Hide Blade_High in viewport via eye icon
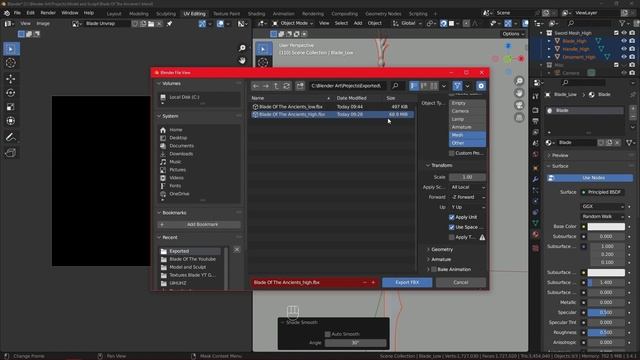The height and width of the screenshot is (360, 640). tap(624, 41)
